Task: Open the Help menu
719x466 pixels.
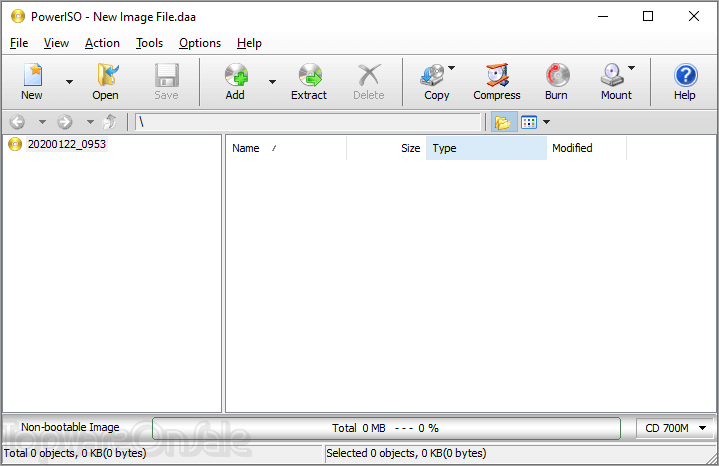Action: click(249, 43)
